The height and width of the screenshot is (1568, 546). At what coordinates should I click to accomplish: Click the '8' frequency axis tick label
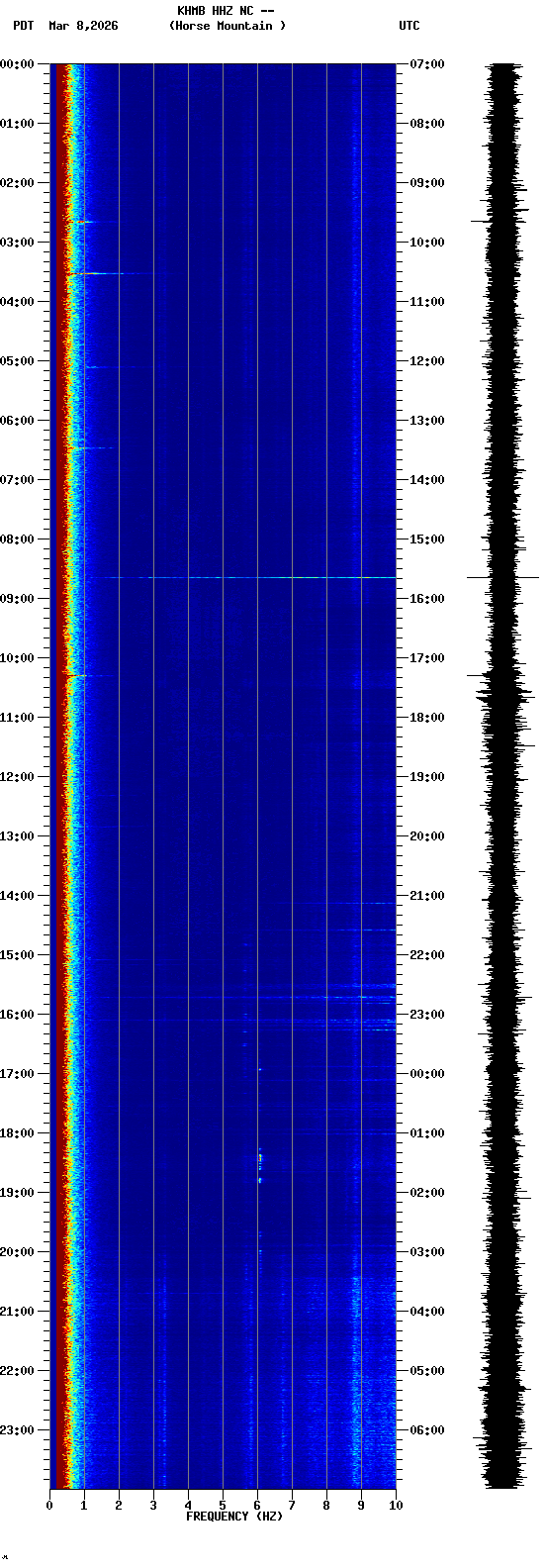[326, 1506]
